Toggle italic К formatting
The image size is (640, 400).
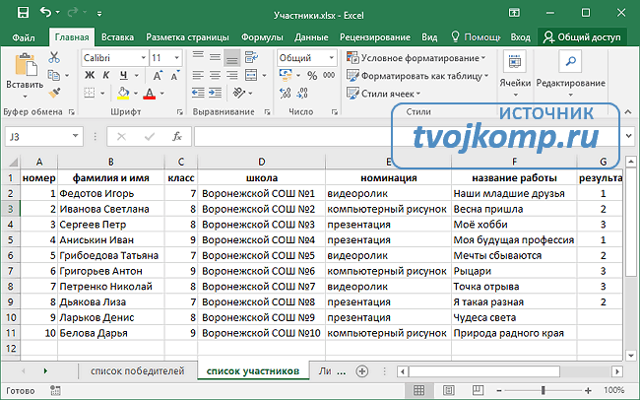pos(106,76)
